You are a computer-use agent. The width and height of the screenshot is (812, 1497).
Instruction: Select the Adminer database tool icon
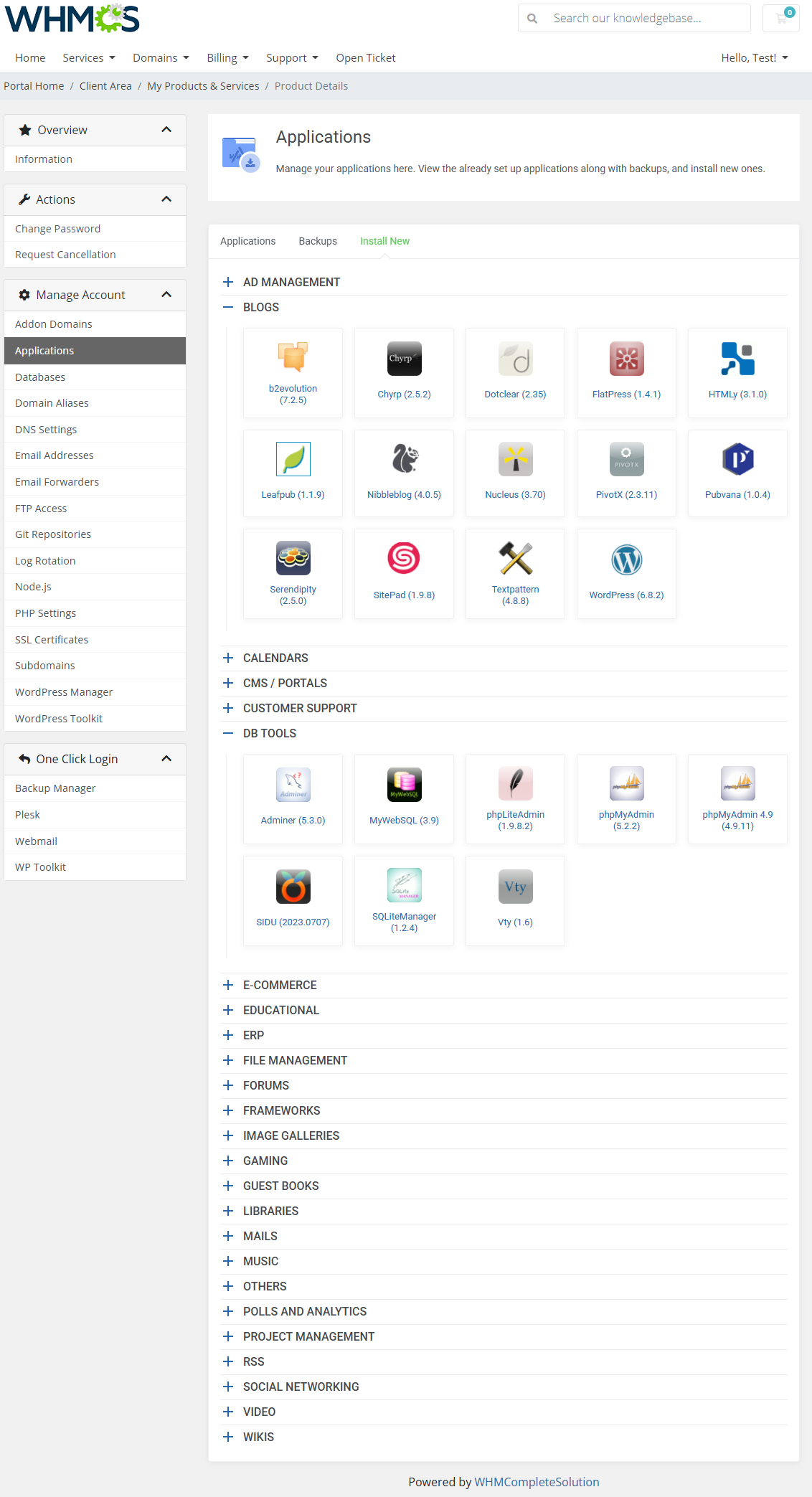point(293,785)
